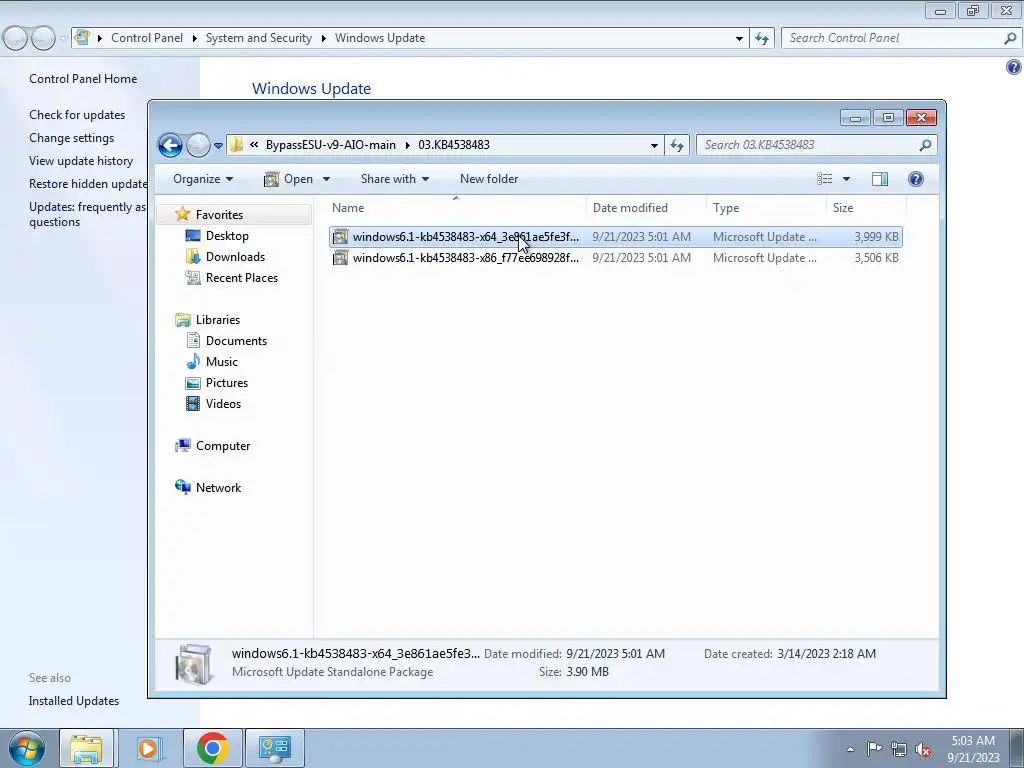Select the kb4538483-x64 update file
1024x768 pixels.
pos(616,237)
